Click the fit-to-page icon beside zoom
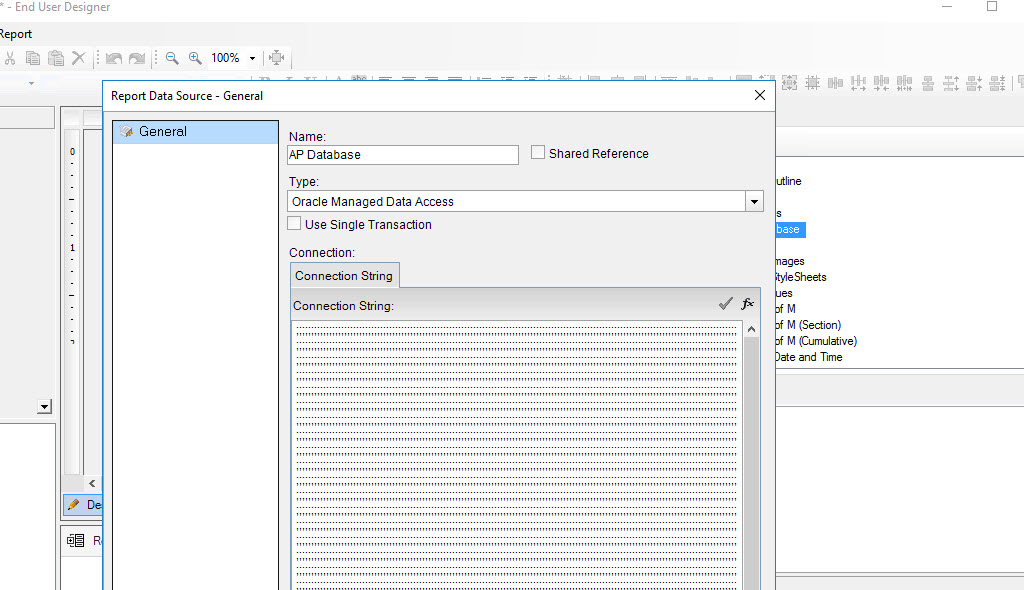1024x590 pixels. 277,58
